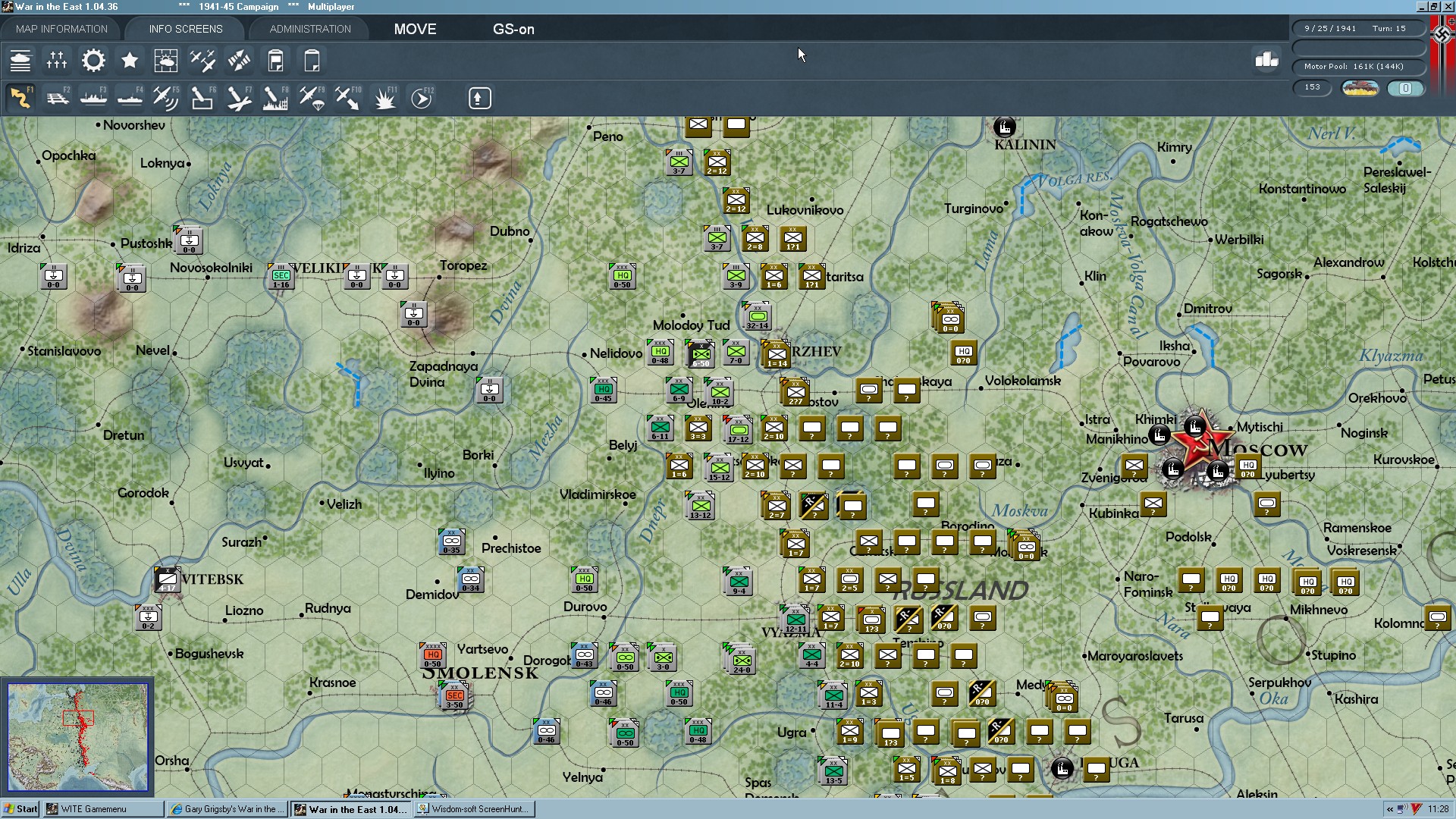Click the 153 counter field
The width and height of the screenshot is (1456, 819).
(x=1313, y=87)
